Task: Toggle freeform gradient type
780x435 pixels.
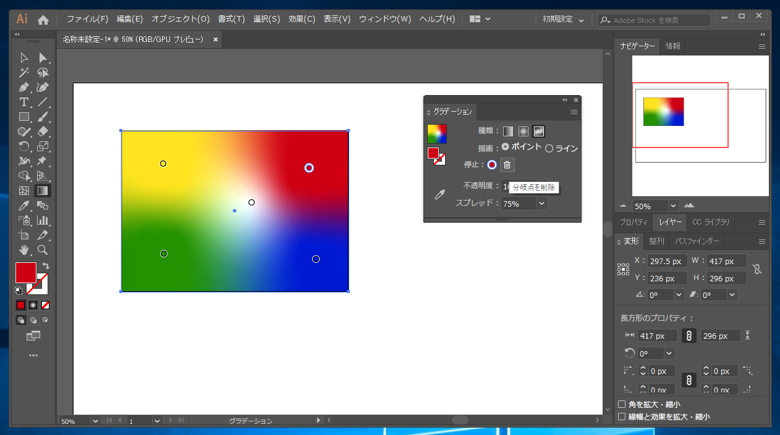Action: coord(539,131)
